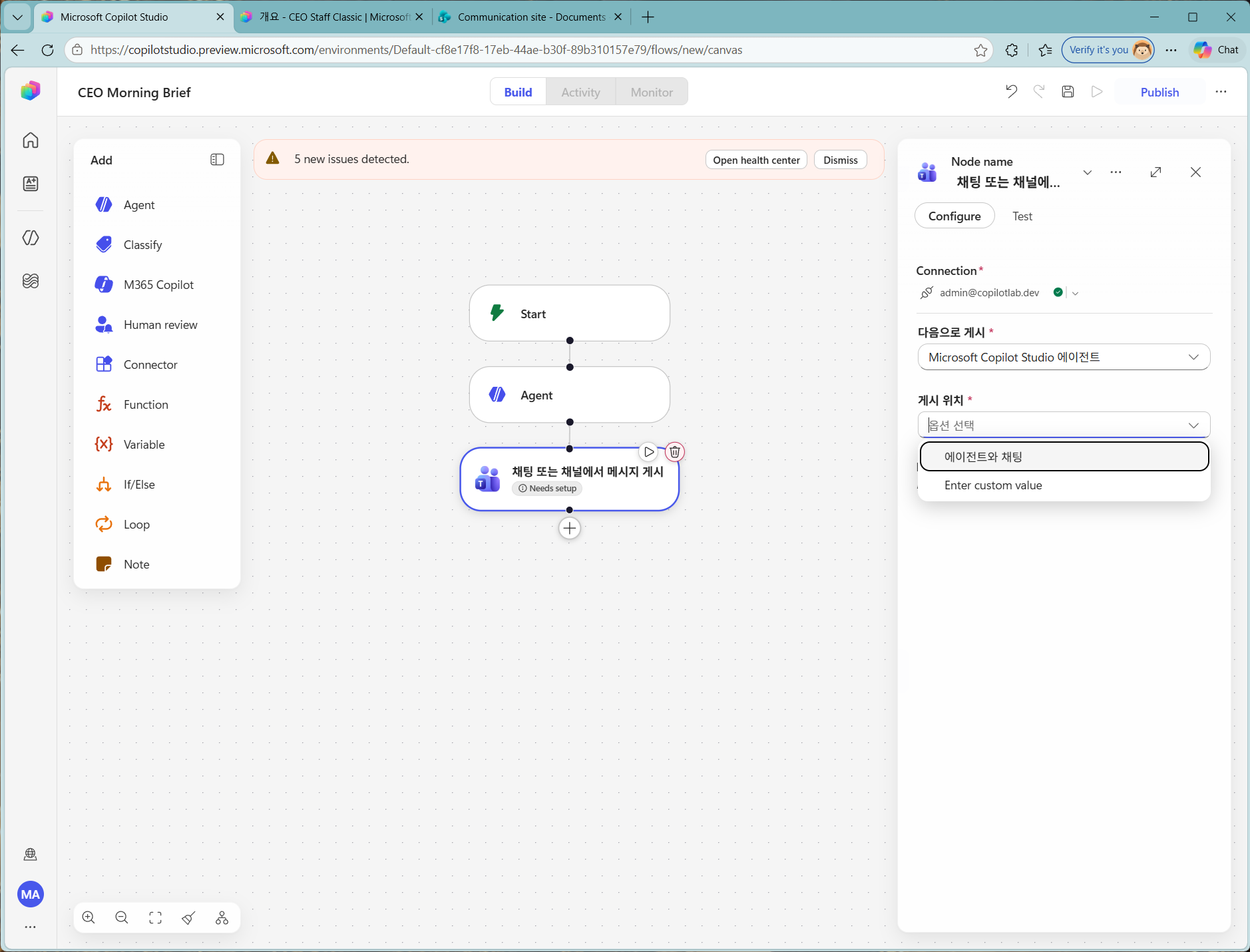Image resolution: width=1250 pixels, height=952 pixels.
Task: Go to Home in the left sidebar
Action: click(x=31, y=140)
